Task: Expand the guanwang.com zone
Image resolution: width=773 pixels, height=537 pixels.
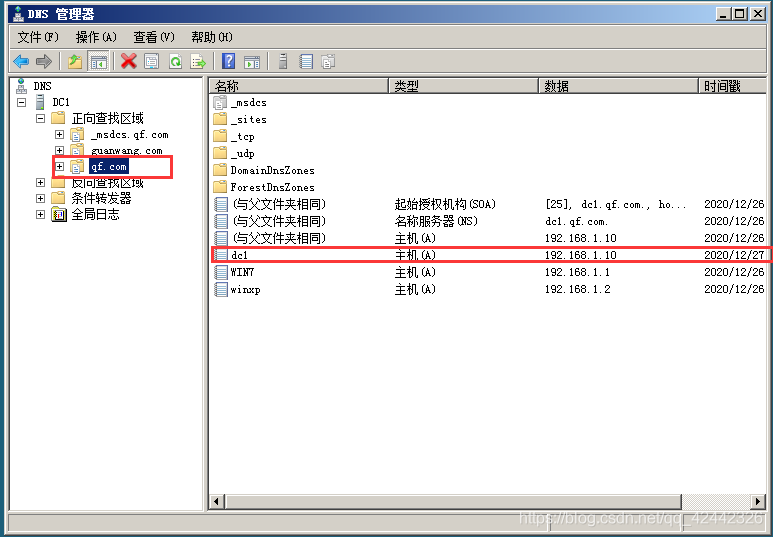Action: pyautogui.click(x=59, y=150)
